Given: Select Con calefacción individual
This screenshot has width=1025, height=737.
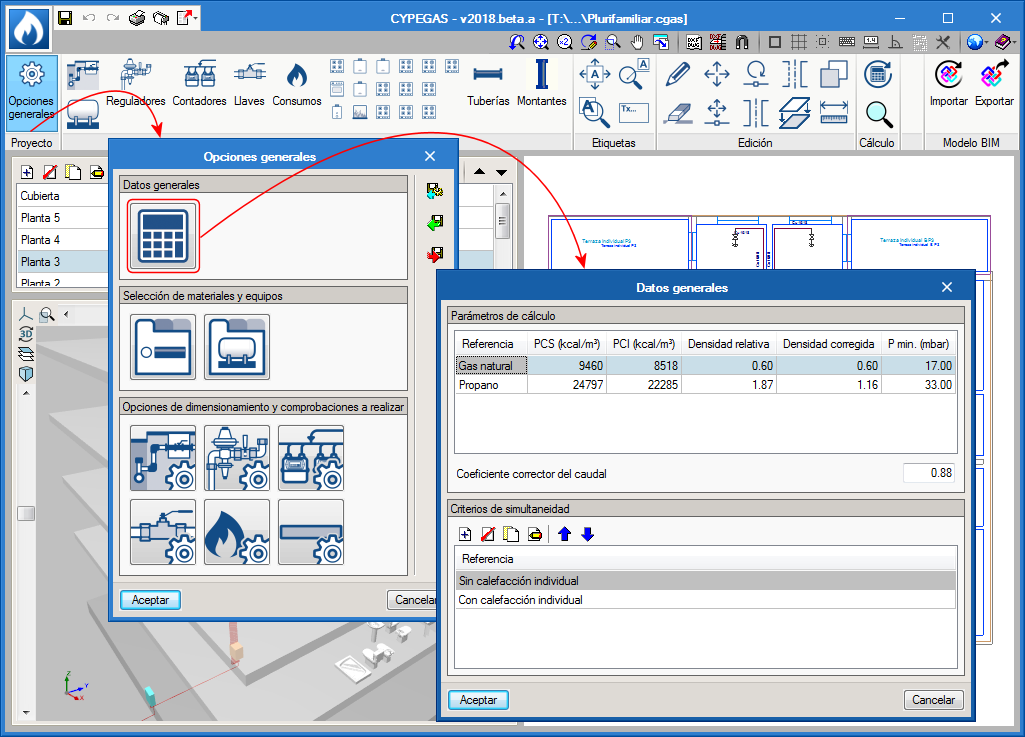Looking at the screenshot, I should [705, 600].
